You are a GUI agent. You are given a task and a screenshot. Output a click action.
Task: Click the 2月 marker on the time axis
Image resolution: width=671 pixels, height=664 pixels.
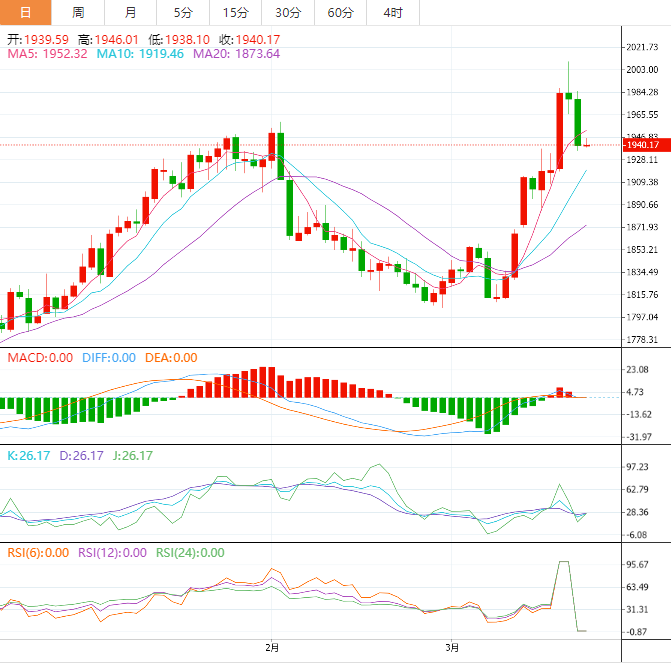tap(270, 648)
